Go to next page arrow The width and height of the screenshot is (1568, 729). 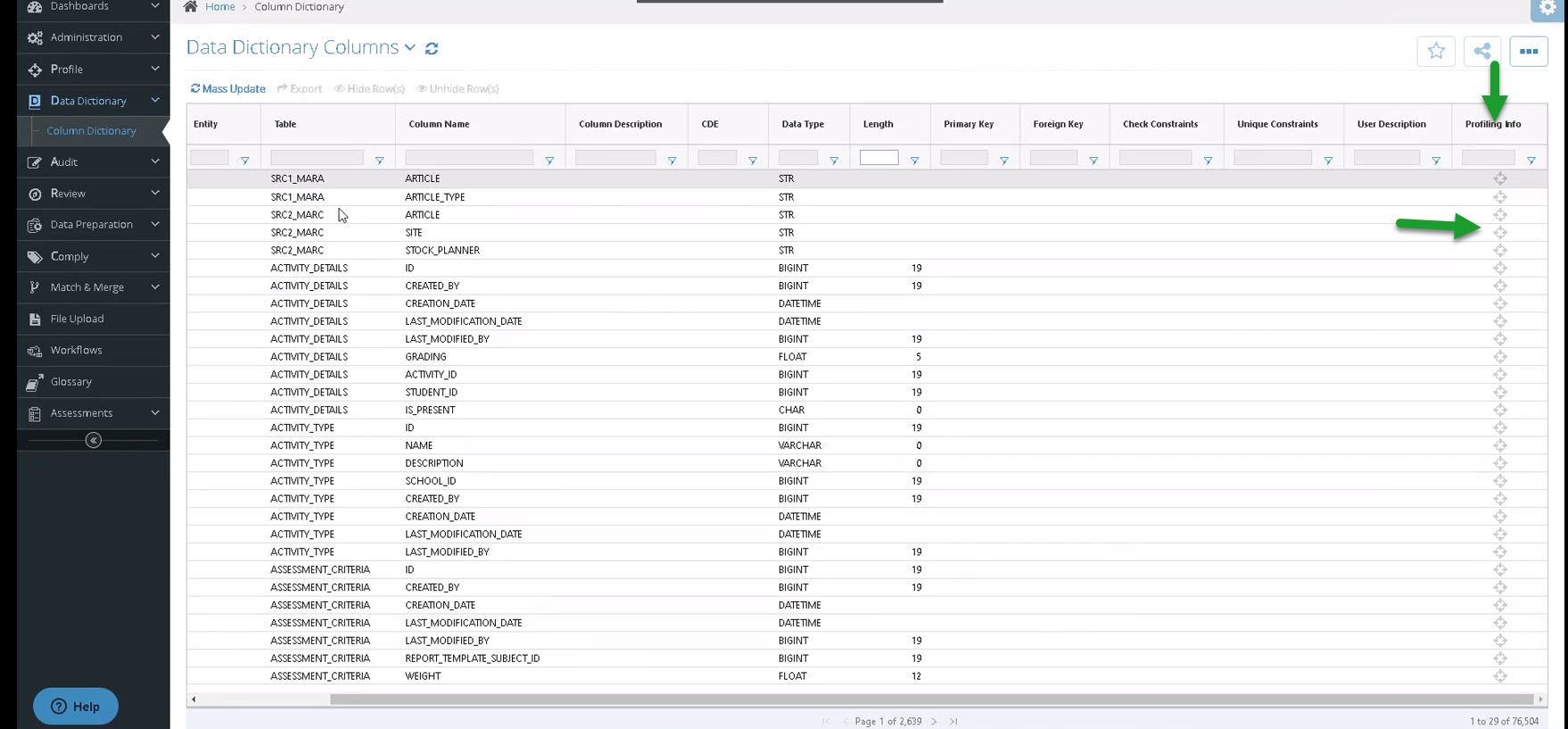934,721
